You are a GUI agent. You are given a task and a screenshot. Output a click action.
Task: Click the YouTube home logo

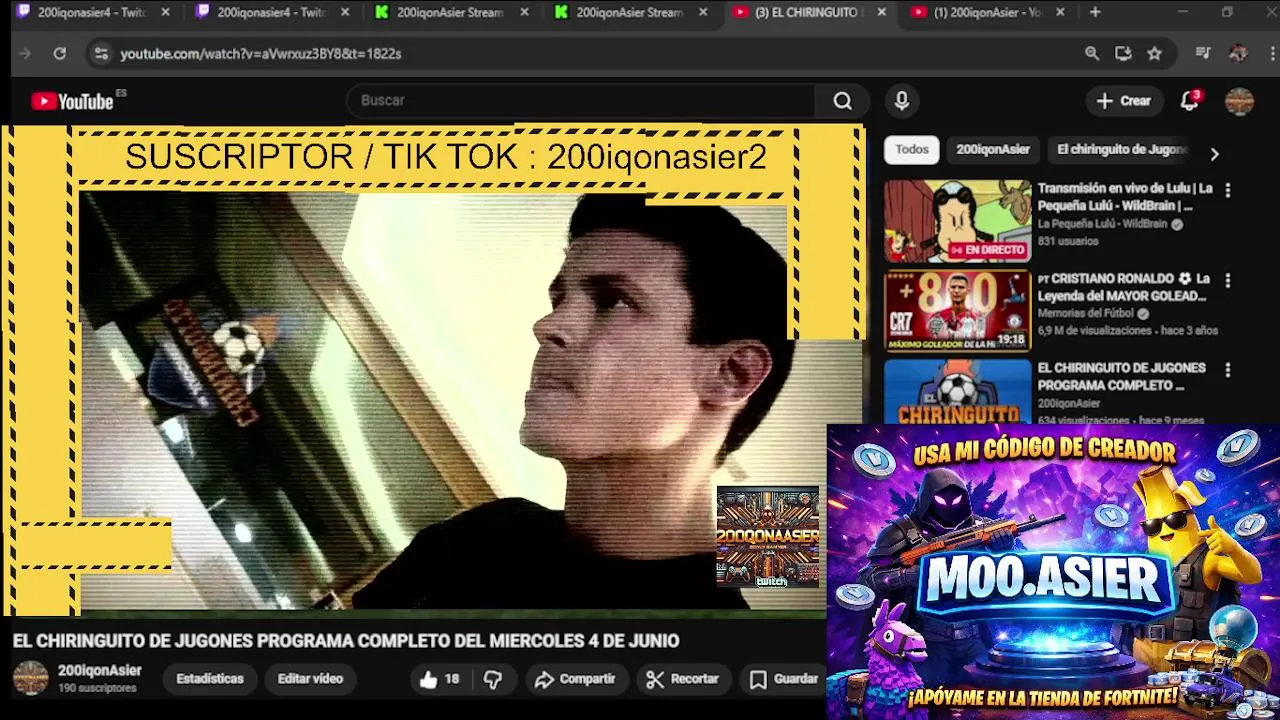pyautogui.click(x=72, y=101)
